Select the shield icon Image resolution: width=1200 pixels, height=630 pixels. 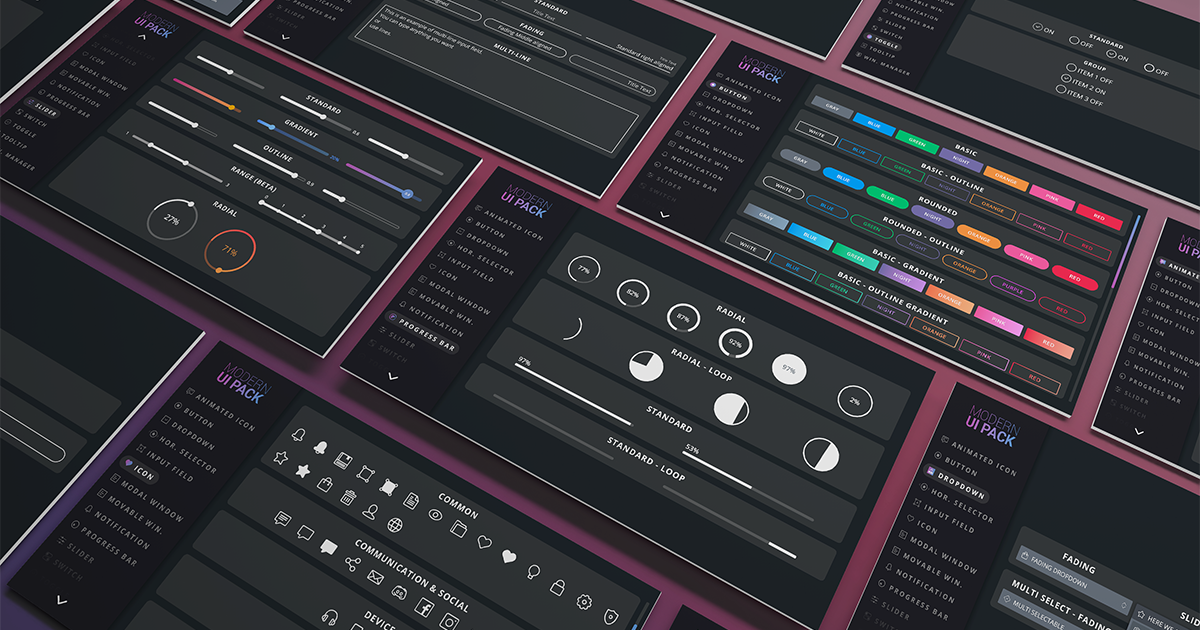[x=610, y=617]
